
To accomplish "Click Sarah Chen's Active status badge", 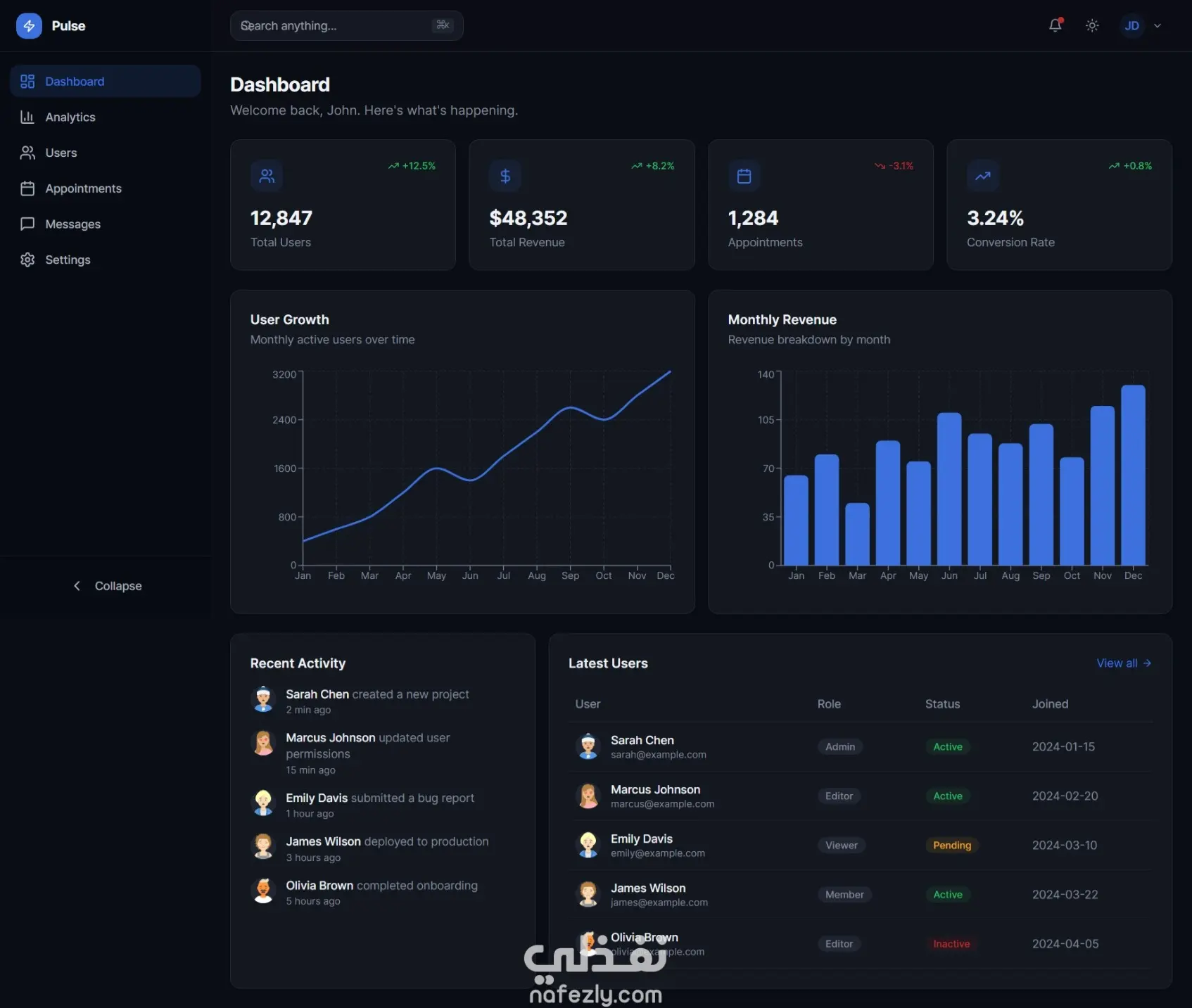I will coord(948,747).
